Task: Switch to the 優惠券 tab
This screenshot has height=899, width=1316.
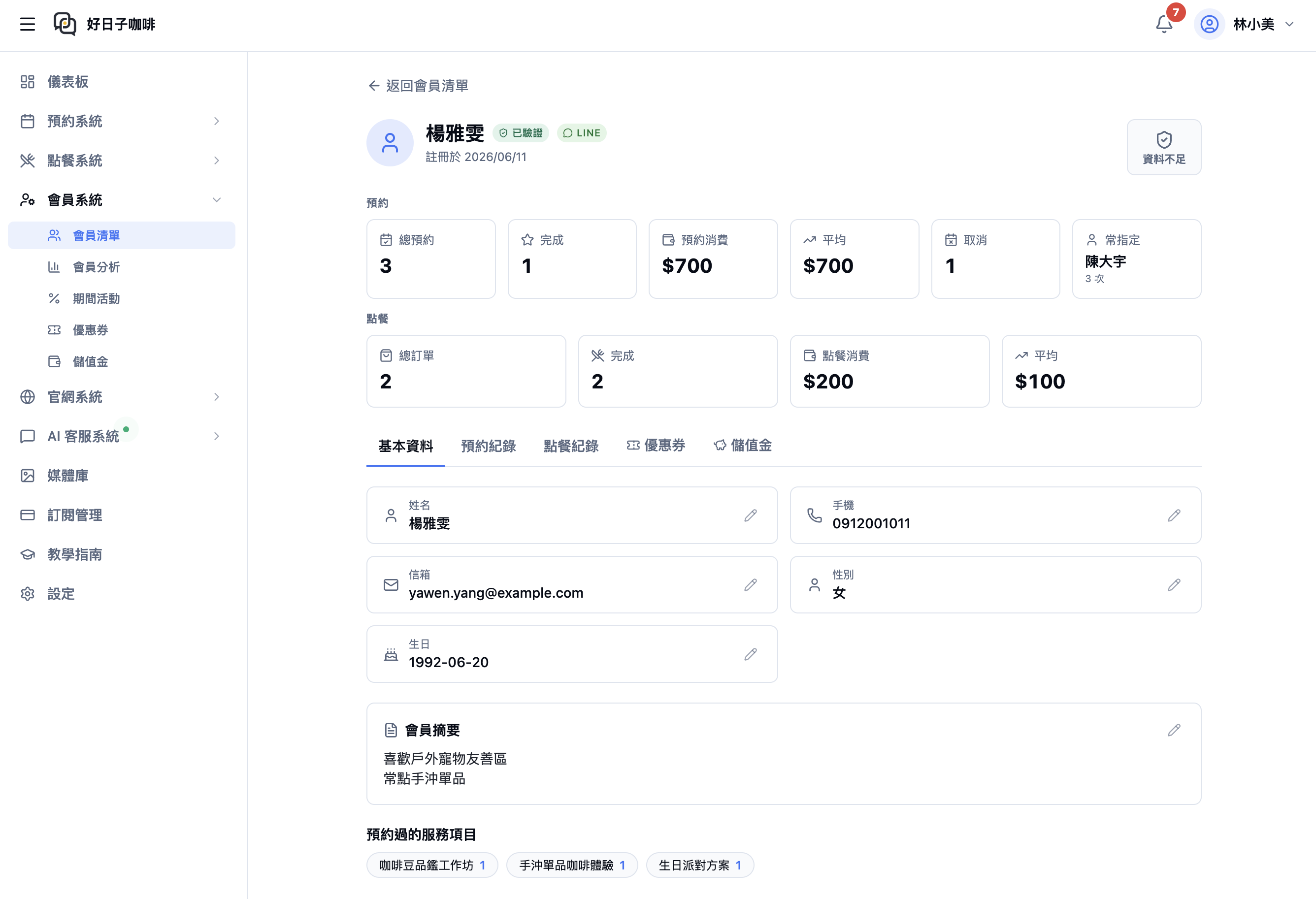Action: (656, 446)
